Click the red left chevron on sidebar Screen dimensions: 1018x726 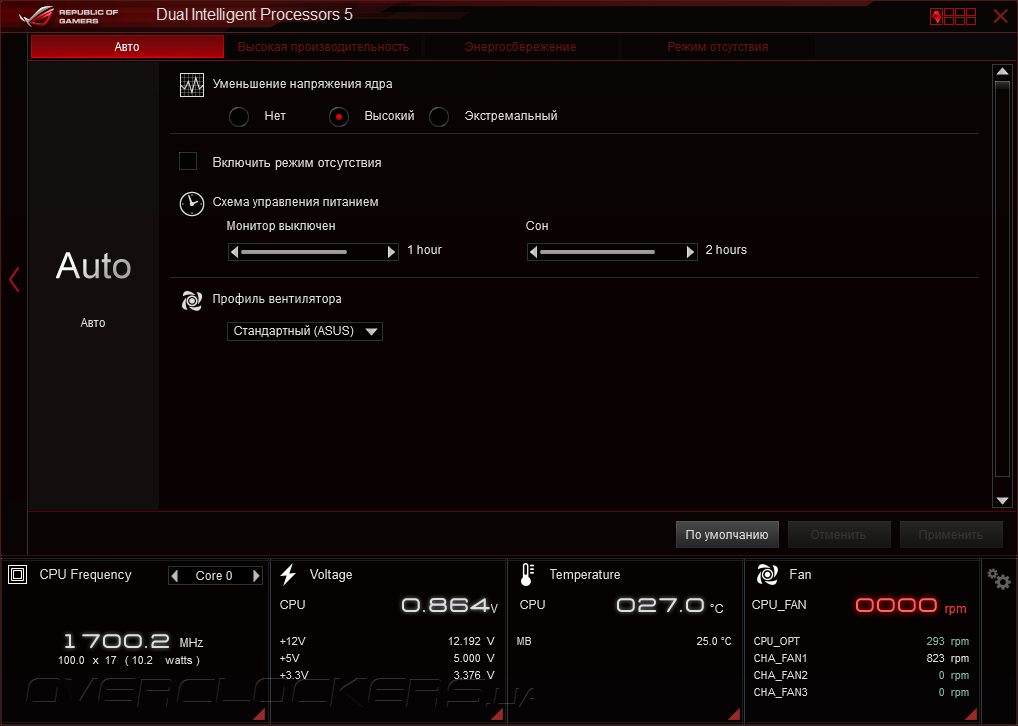coord(14,279)
